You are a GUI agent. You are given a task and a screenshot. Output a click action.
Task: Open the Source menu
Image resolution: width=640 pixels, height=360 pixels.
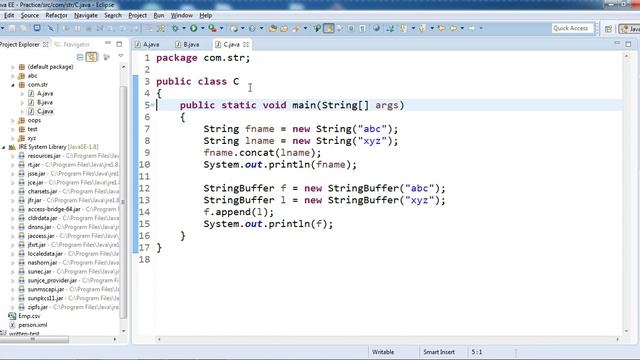coord(30,16)
